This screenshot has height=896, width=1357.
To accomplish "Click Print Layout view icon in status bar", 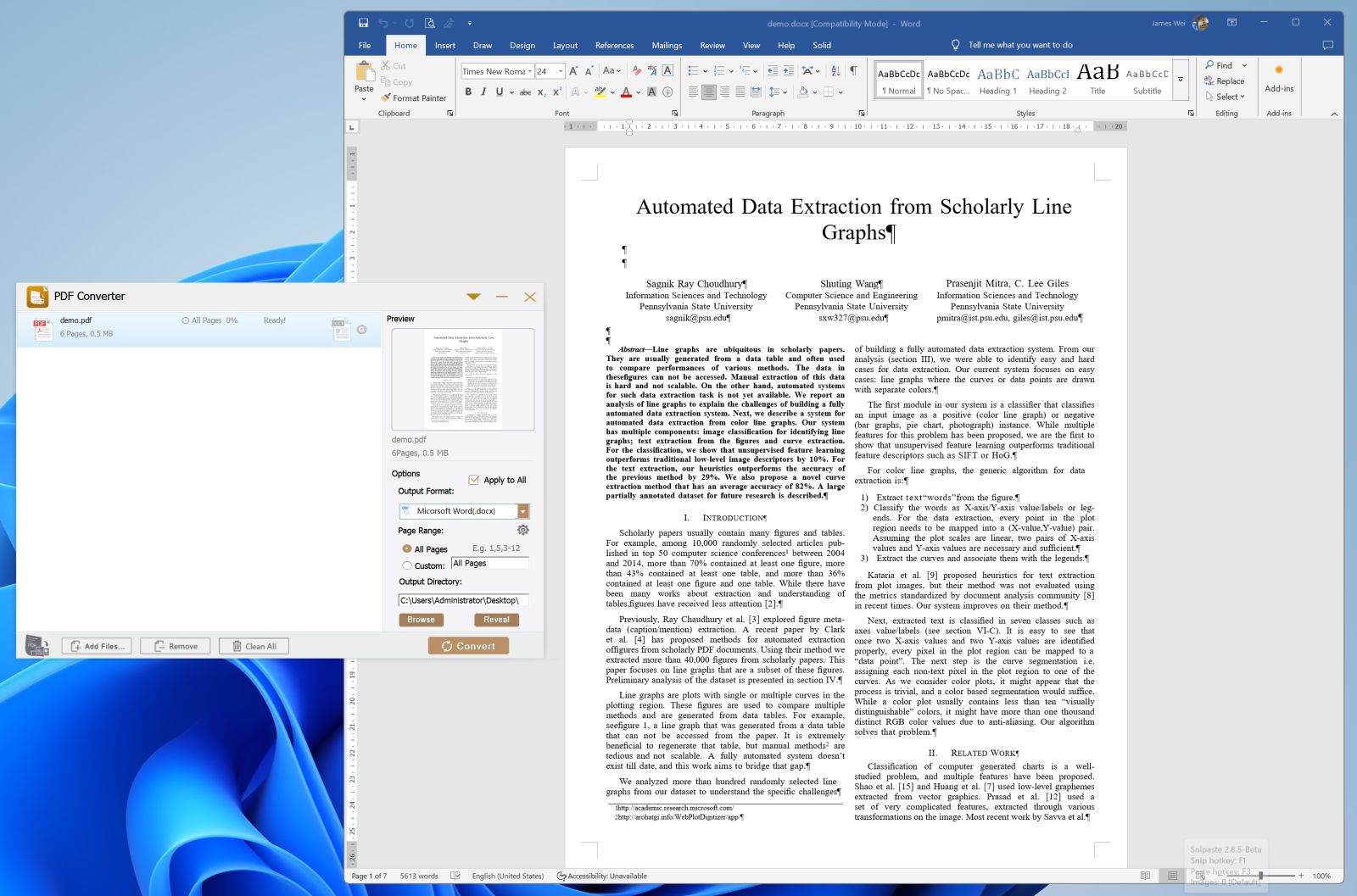I will (x=1172, y=876).
